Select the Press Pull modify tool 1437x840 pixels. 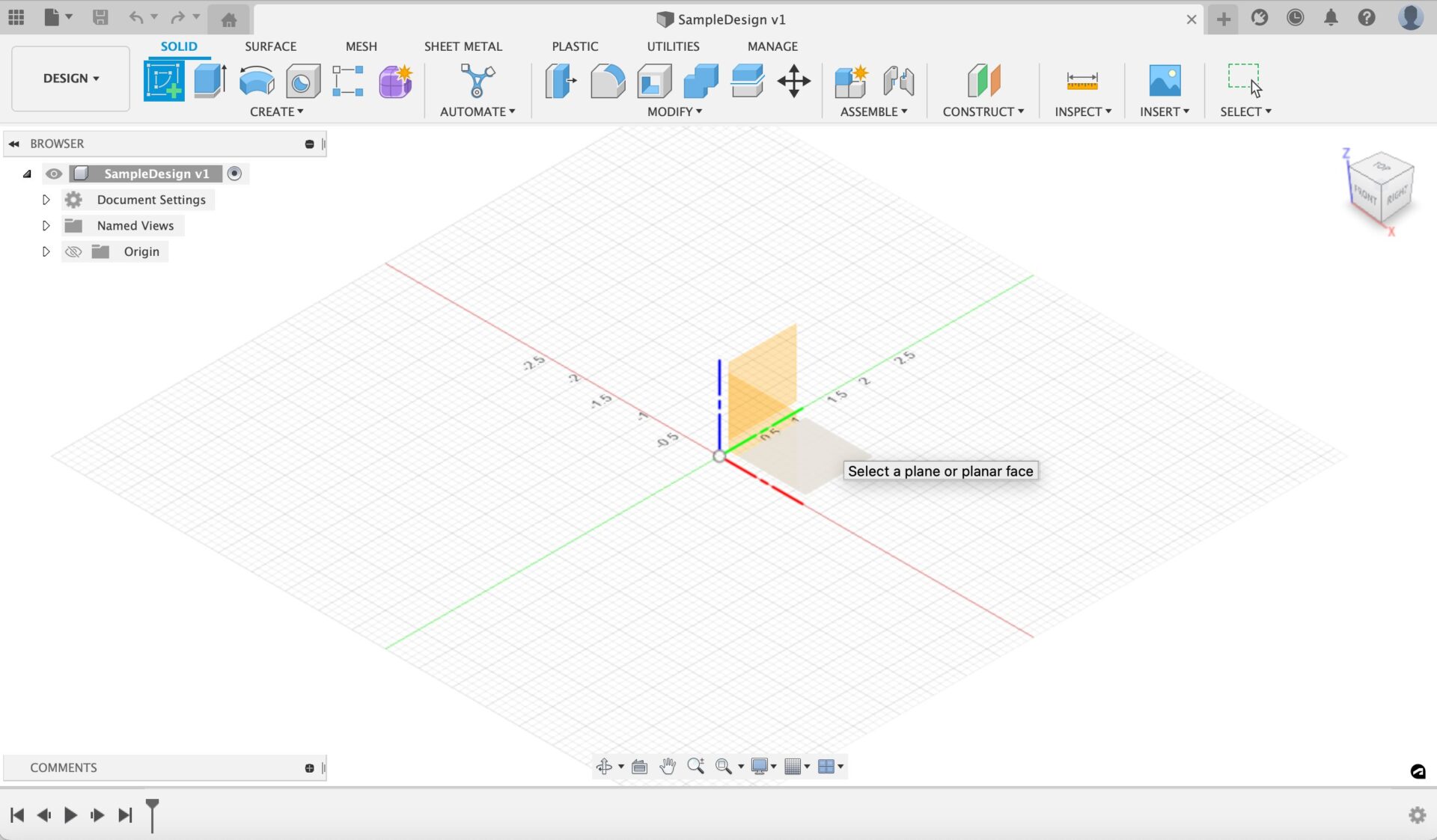click(x=560, y=81)
